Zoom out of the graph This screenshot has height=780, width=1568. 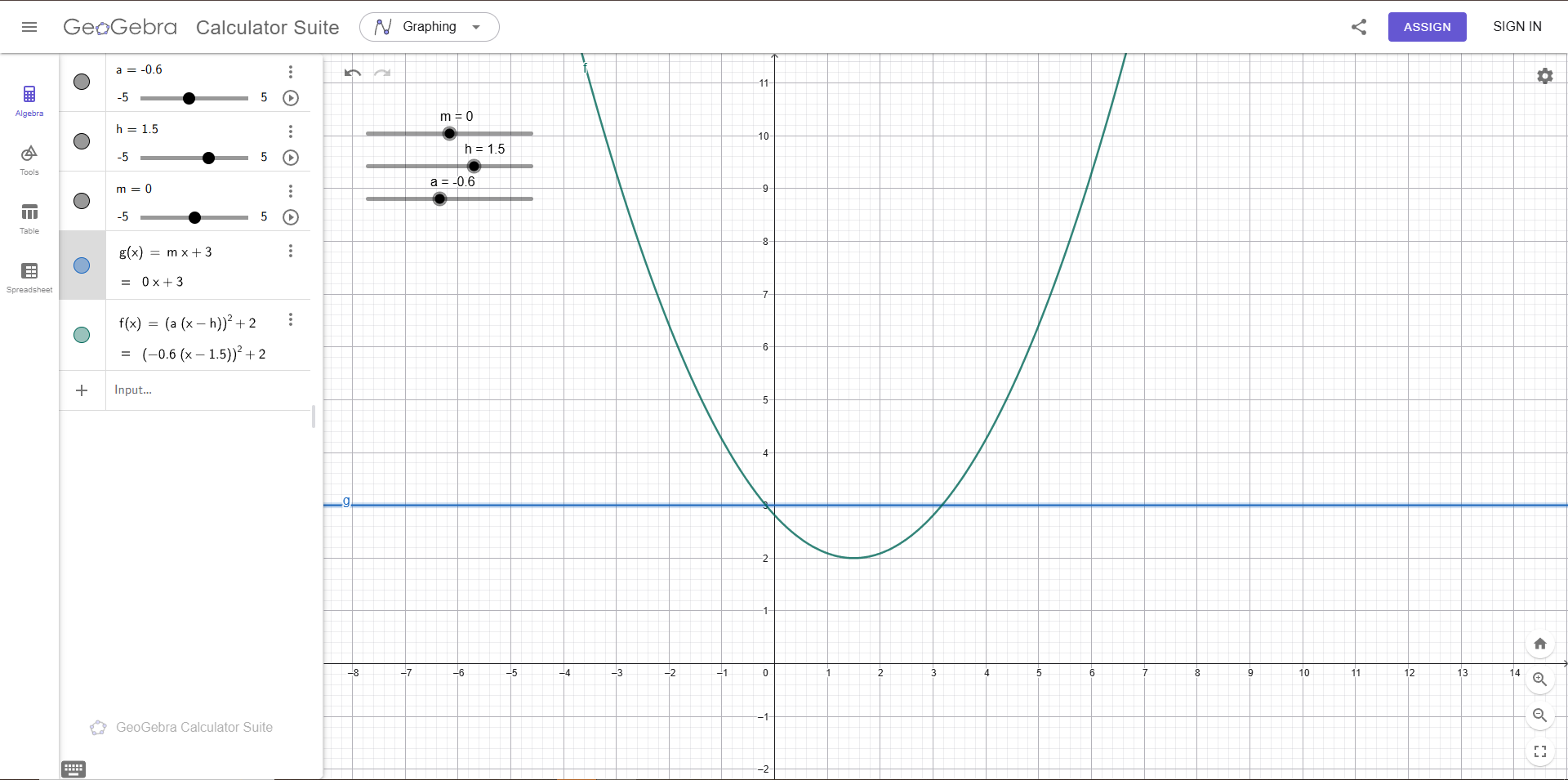(1540, 715)
